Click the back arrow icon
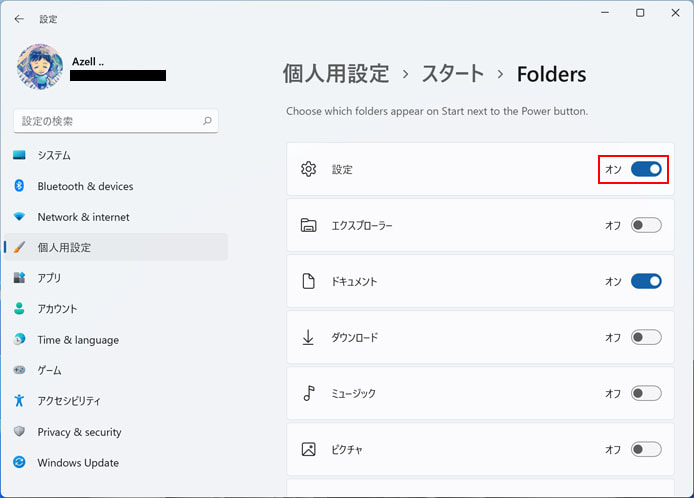The height and width of the screenshot is (498, 694). tap(19, 19)
